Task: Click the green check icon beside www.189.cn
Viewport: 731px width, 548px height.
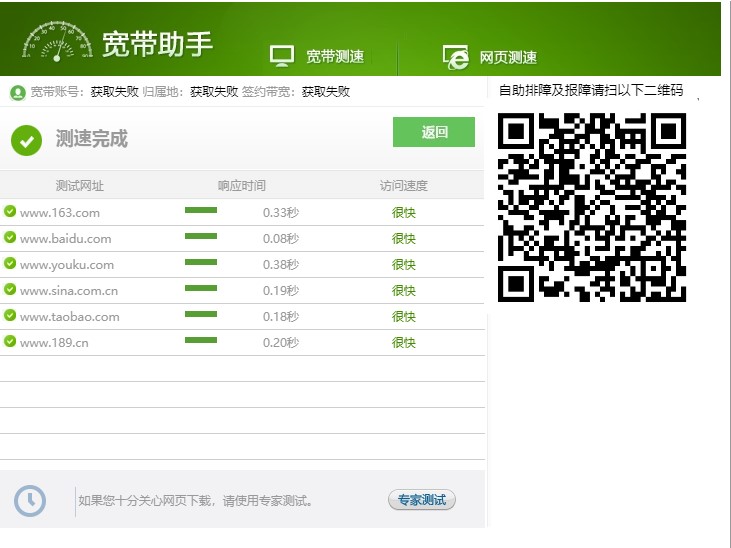Action: coord(10,341)
